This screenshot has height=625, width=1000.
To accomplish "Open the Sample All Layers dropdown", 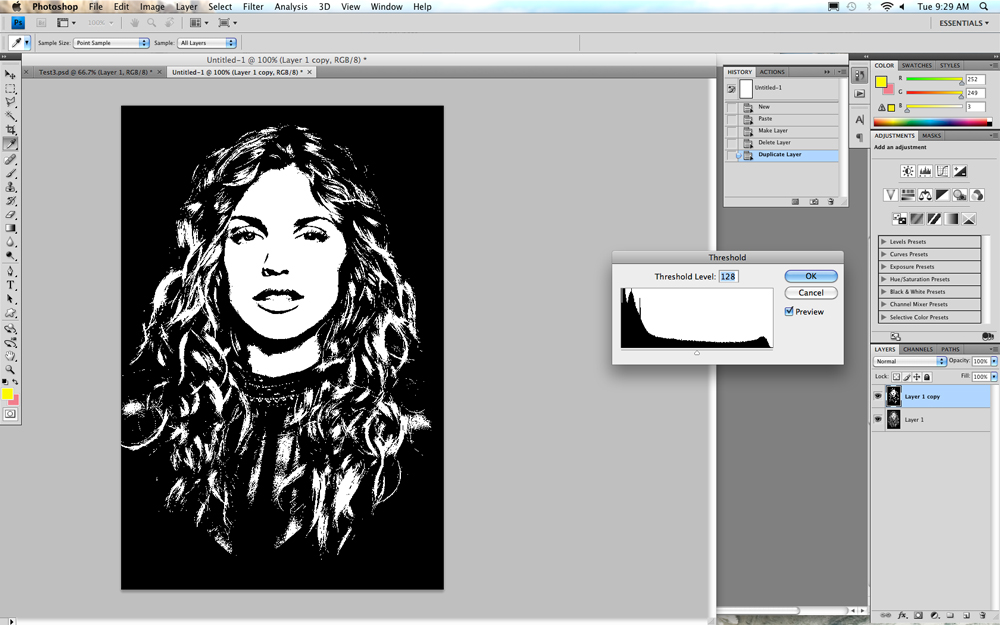I will (x=207, y=43).
